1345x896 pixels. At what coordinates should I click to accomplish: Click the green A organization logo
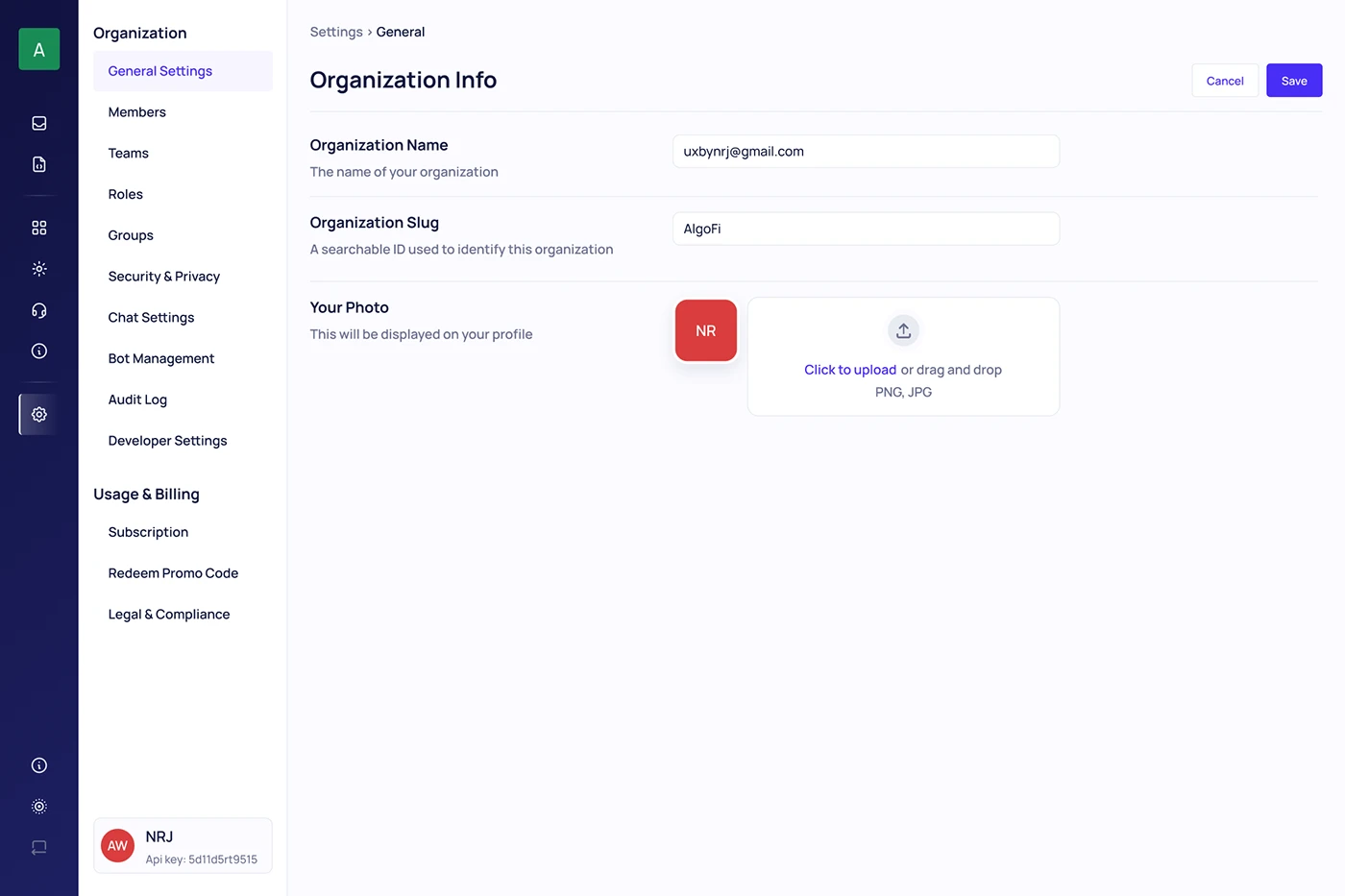click(39, 49)
